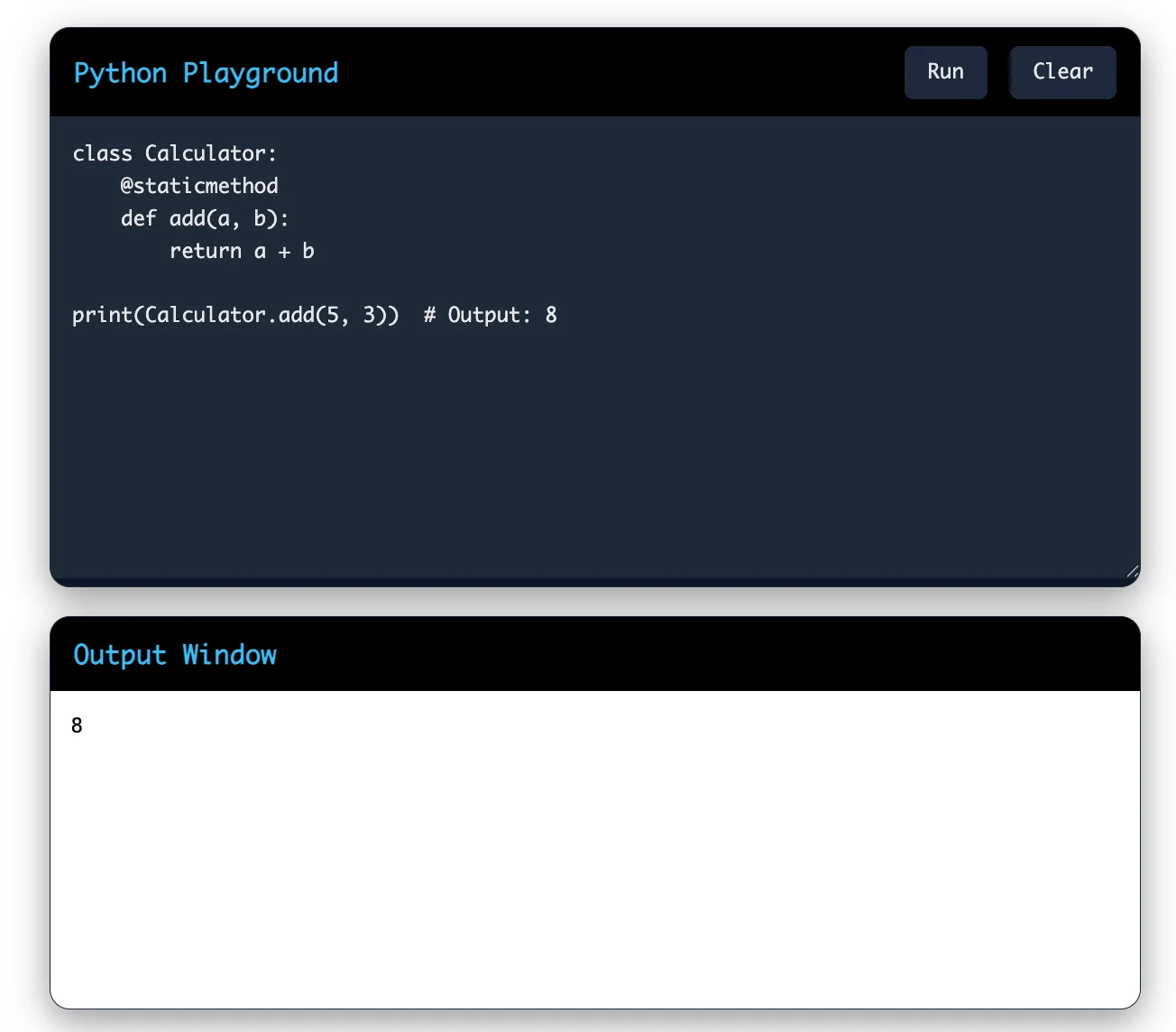Click the 'Output Window' heading
Screen dimensions: 1176x1032
(x=175, y=655)
